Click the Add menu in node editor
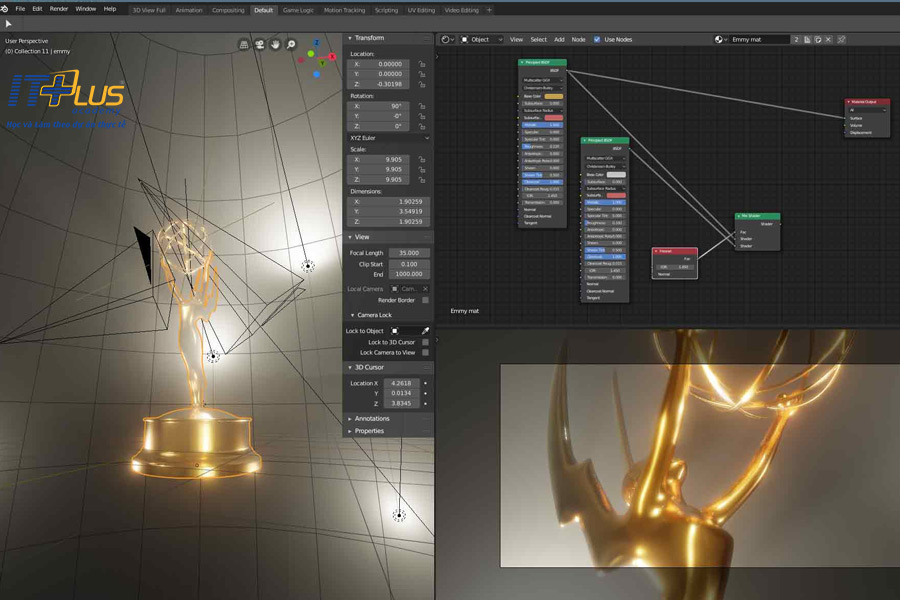 pos(559,40)
